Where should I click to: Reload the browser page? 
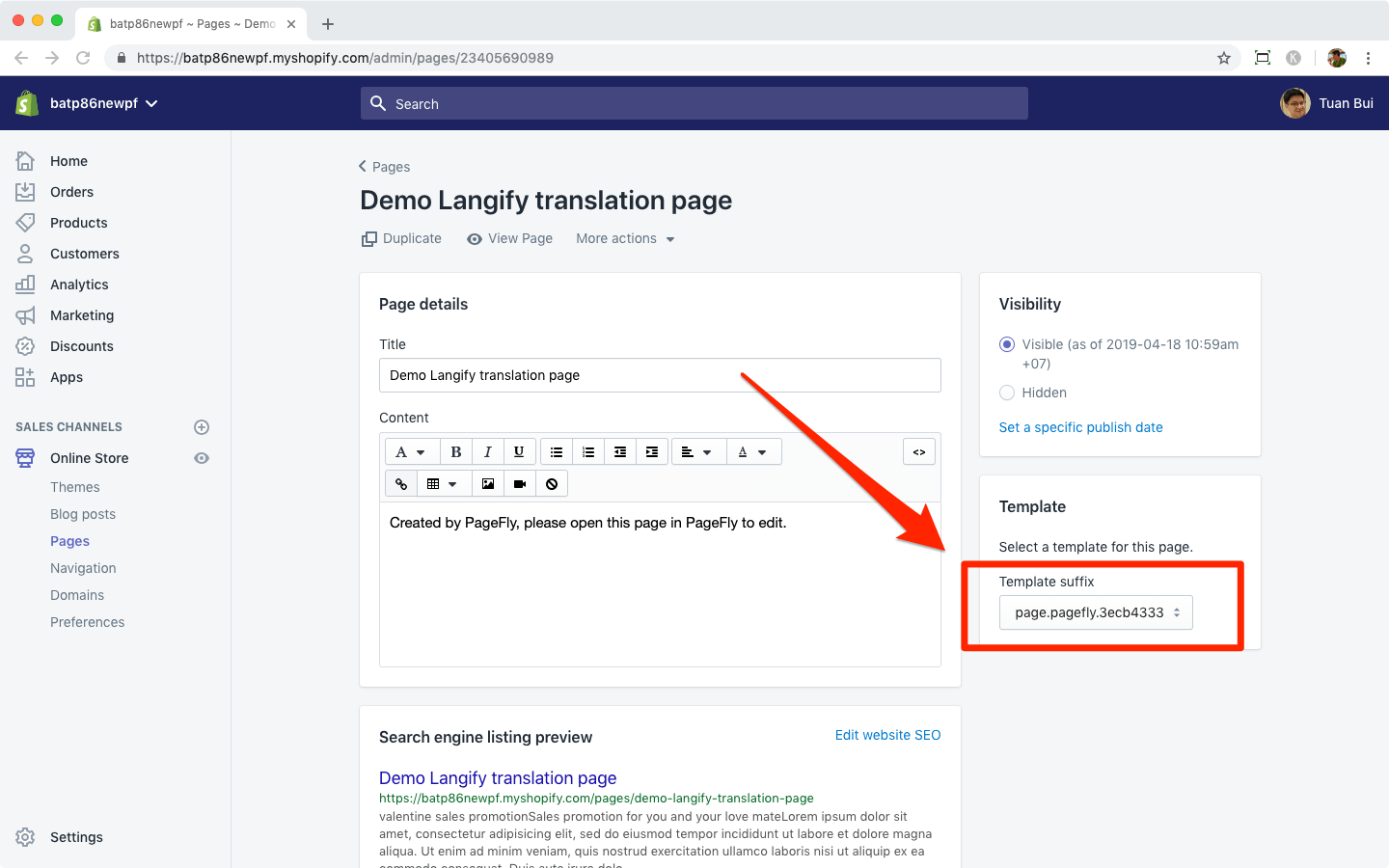coord(83,58)
